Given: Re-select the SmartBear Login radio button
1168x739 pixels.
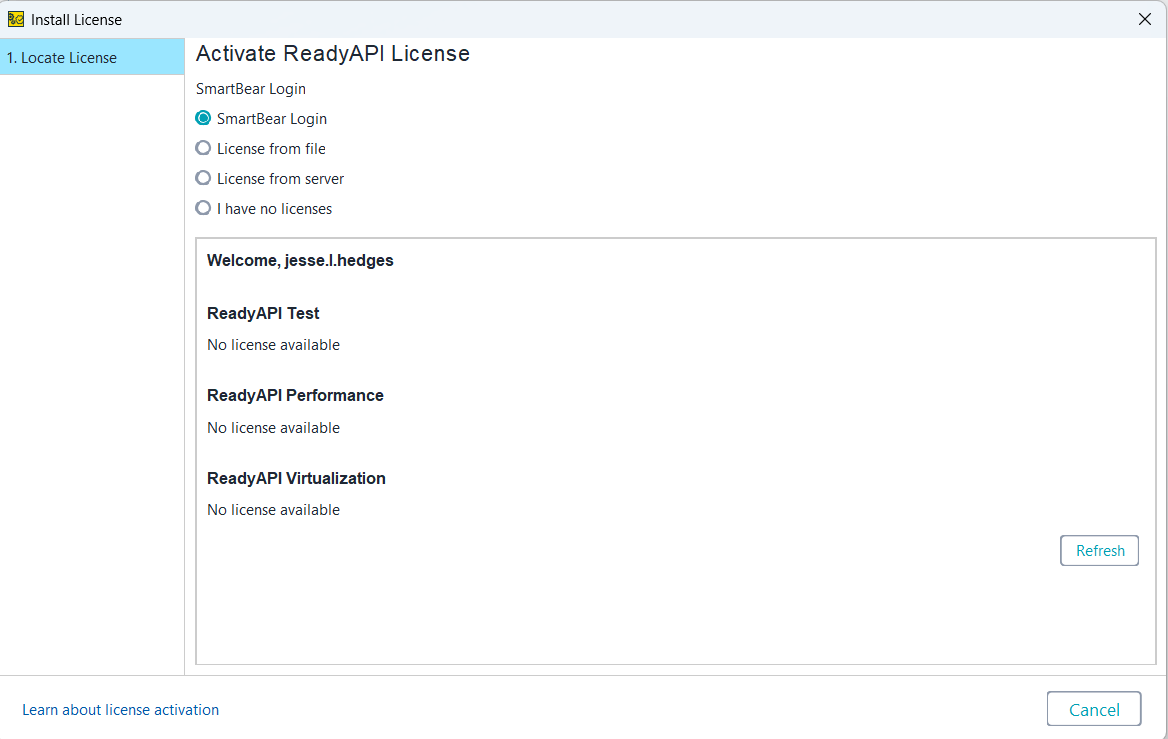Looking at the screenshot, I should coord(203,118).
